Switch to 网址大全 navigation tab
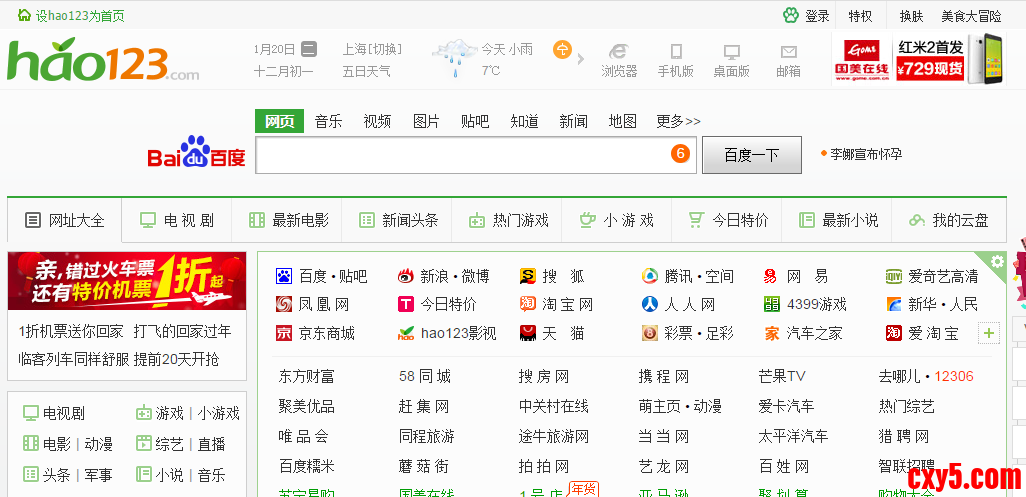This screenshot has height=497, width=1026. pyautogui.click(x=65, y=220)
